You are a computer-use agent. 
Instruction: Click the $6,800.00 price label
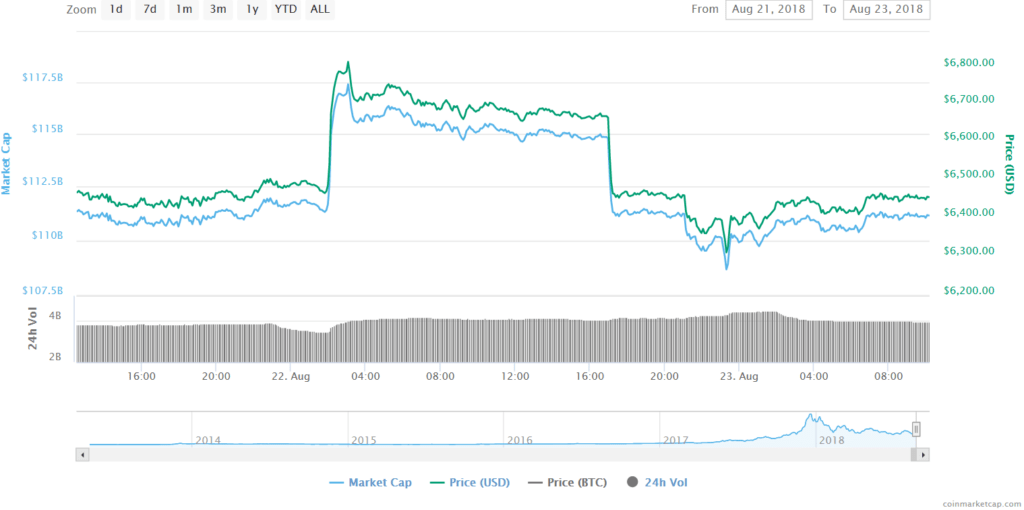[x=969, y=63]
